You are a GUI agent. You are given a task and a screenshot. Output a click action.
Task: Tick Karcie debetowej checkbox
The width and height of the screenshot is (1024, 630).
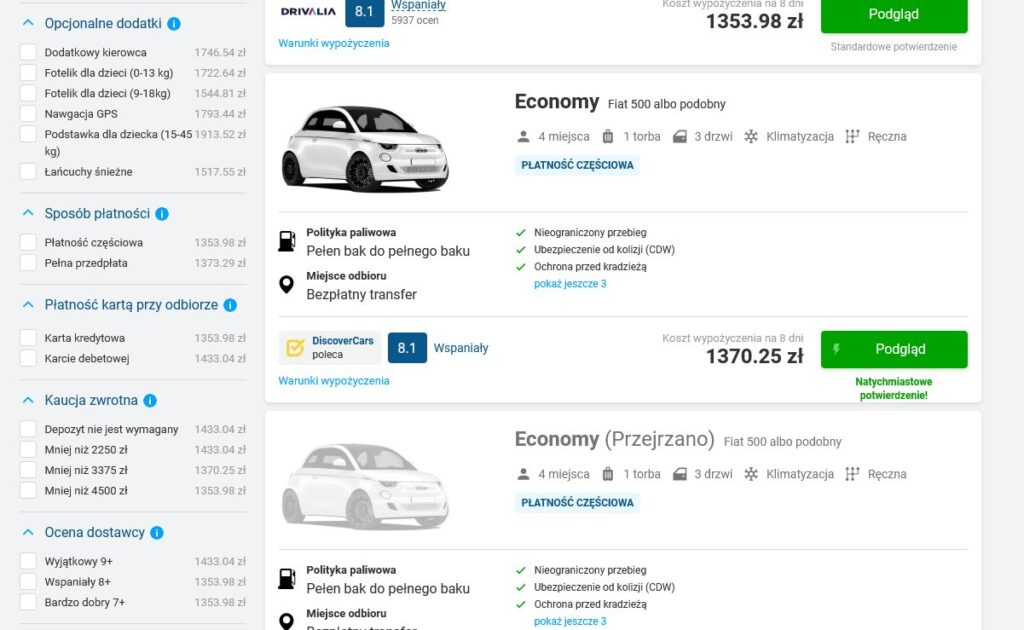point(28,358)
